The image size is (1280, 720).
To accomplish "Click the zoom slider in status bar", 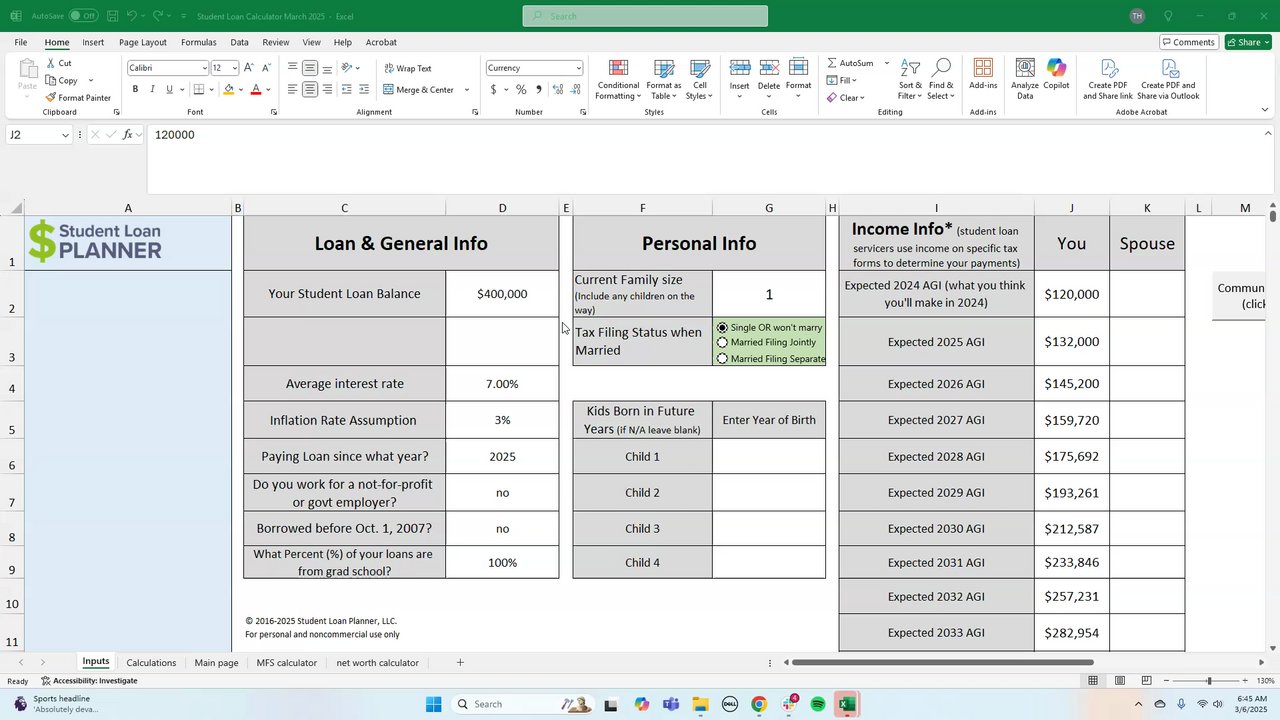I will pos(1208,681).
